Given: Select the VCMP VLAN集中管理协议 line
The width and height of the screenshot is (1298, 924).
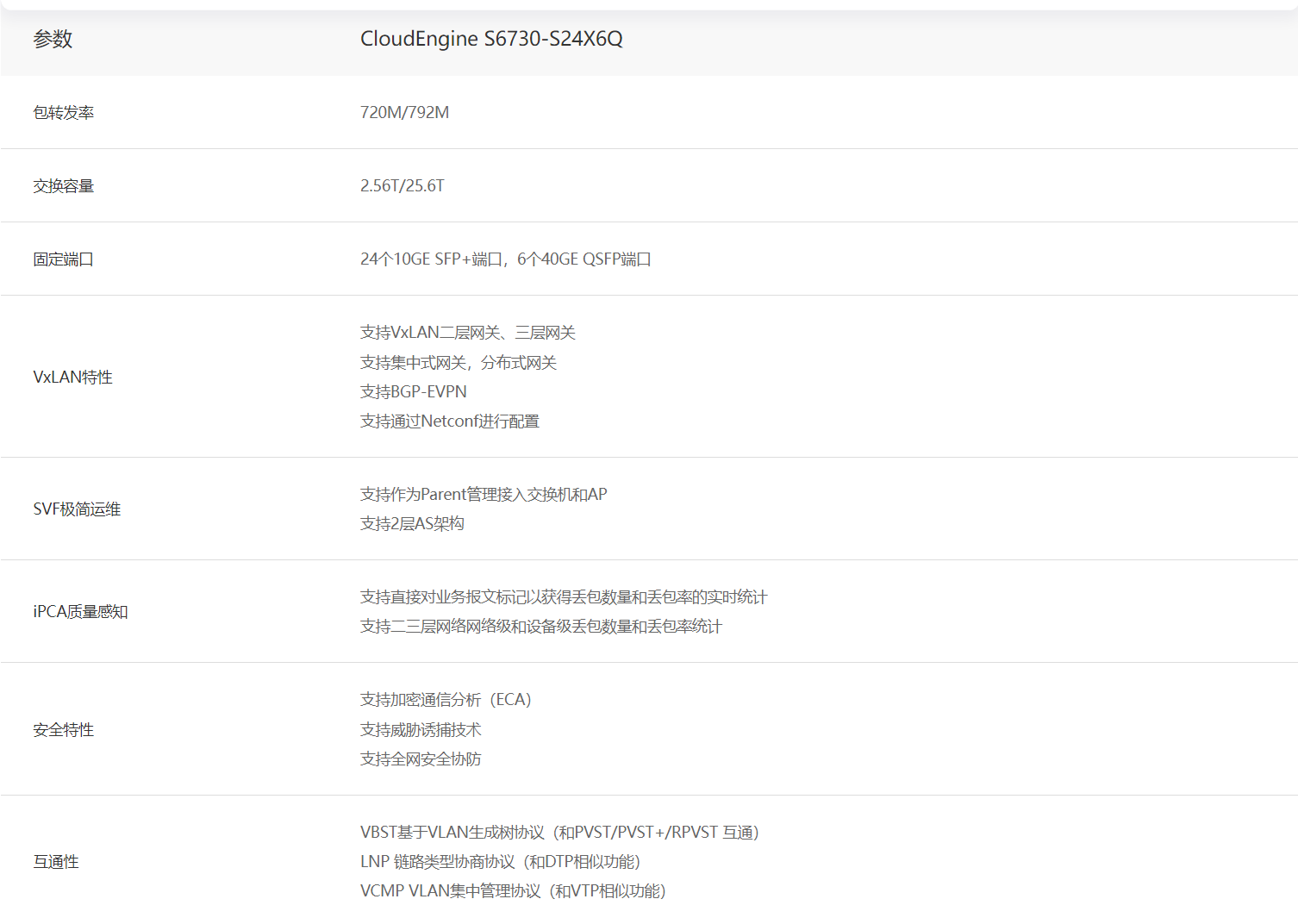Looking at the screenshot, I should tap(513, 891).
